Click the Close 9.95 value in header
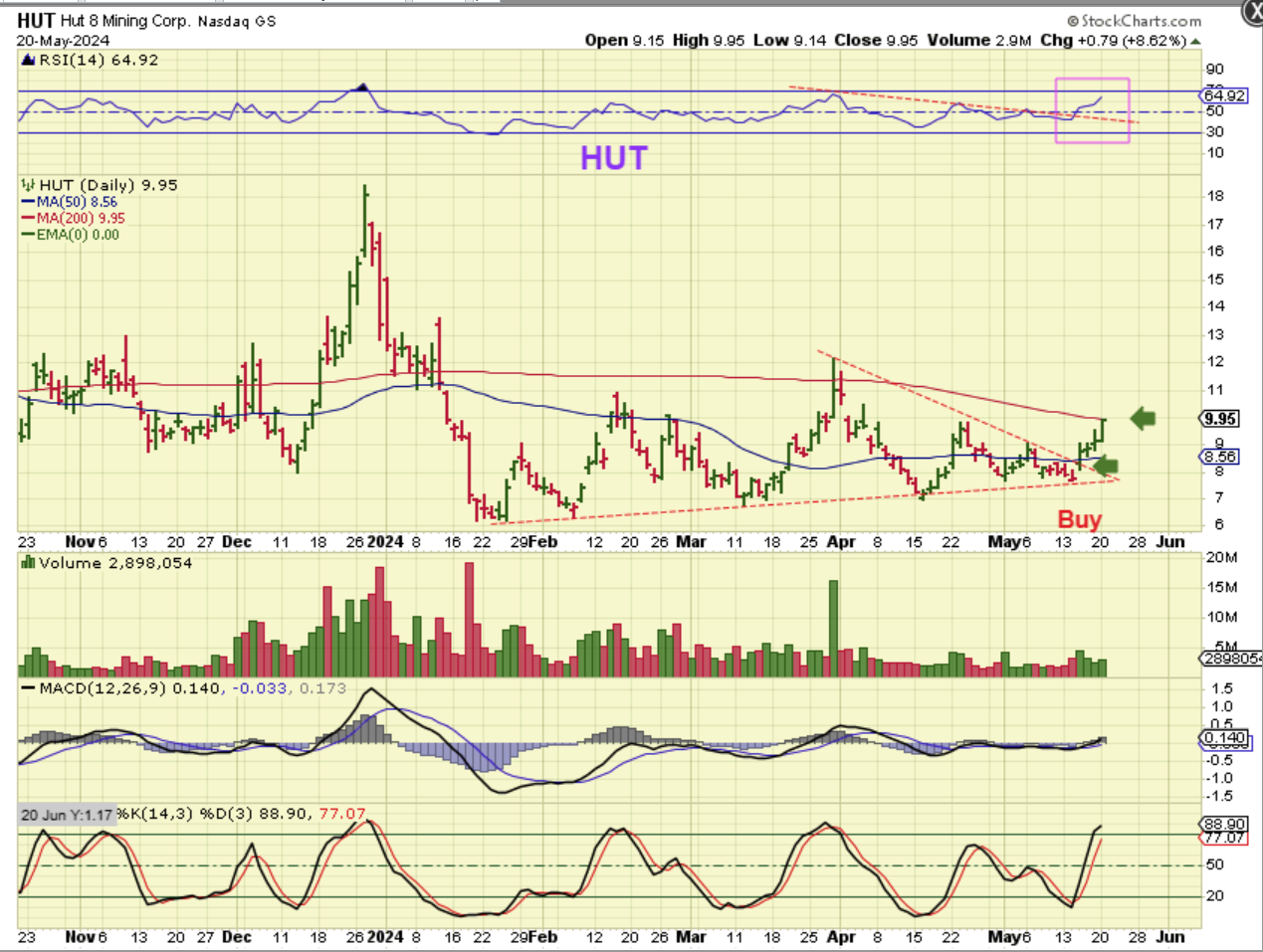1263x952 pixels. [x=876, y=41]
